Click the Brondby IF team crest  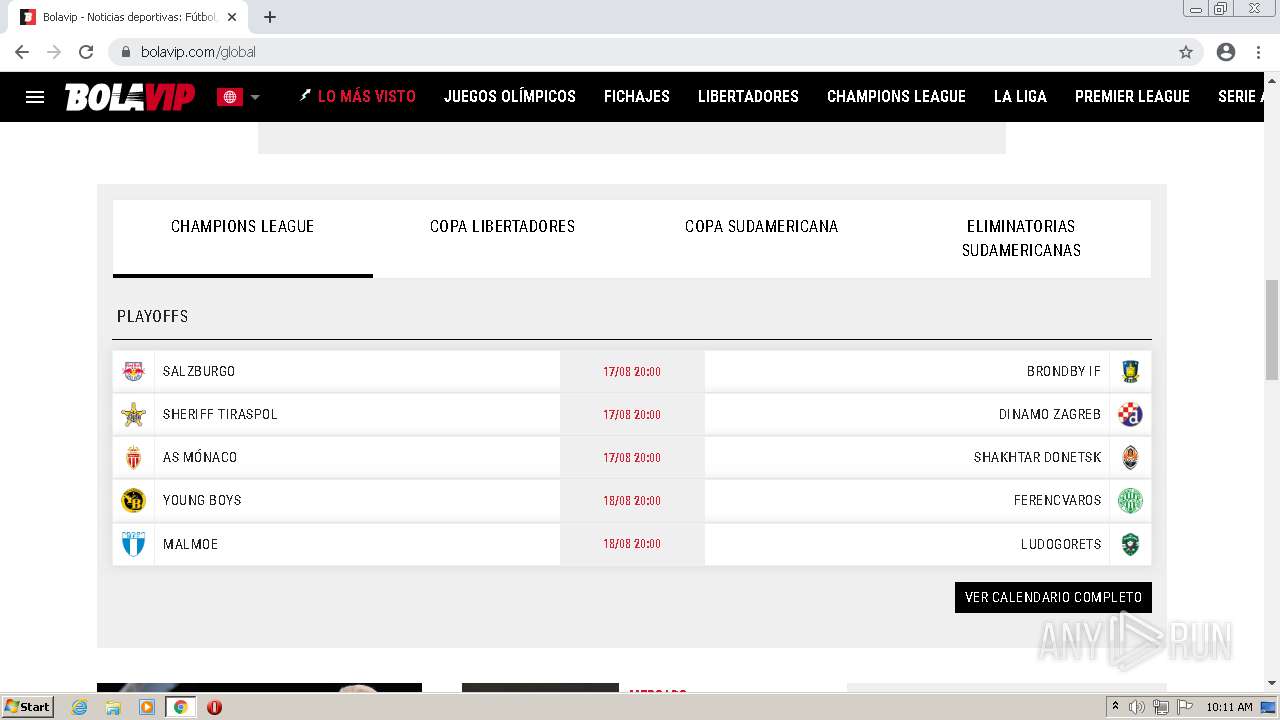(x=1130, y=371)
